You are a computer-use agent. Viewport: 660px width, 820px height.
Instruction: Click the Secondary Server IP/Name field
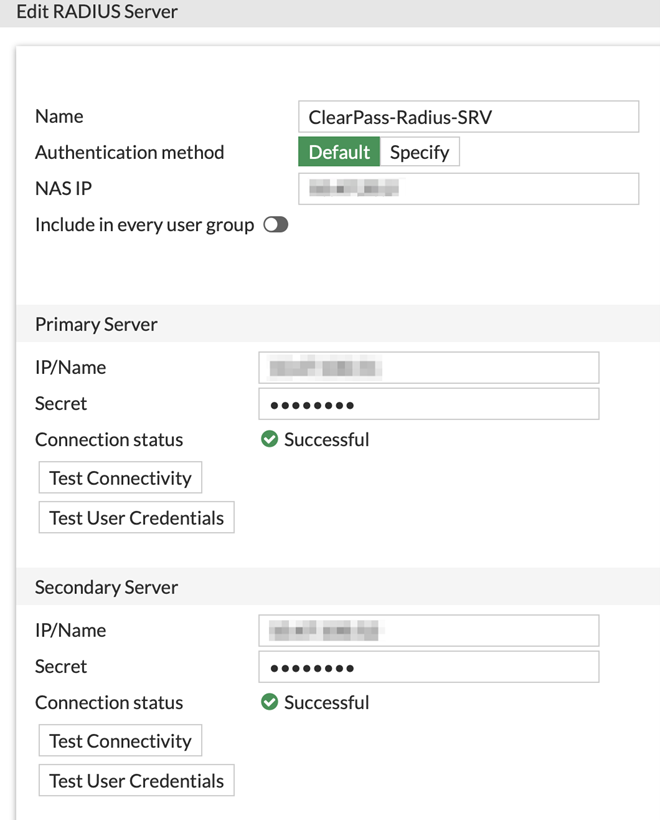coord(428,630)
